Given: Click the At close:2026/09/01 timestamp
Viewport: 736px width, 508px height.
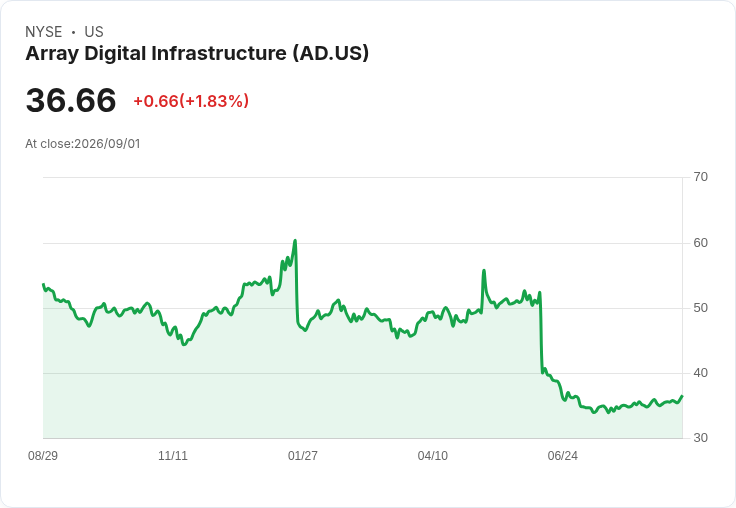Looking at the screenshot, I should 83,144.
